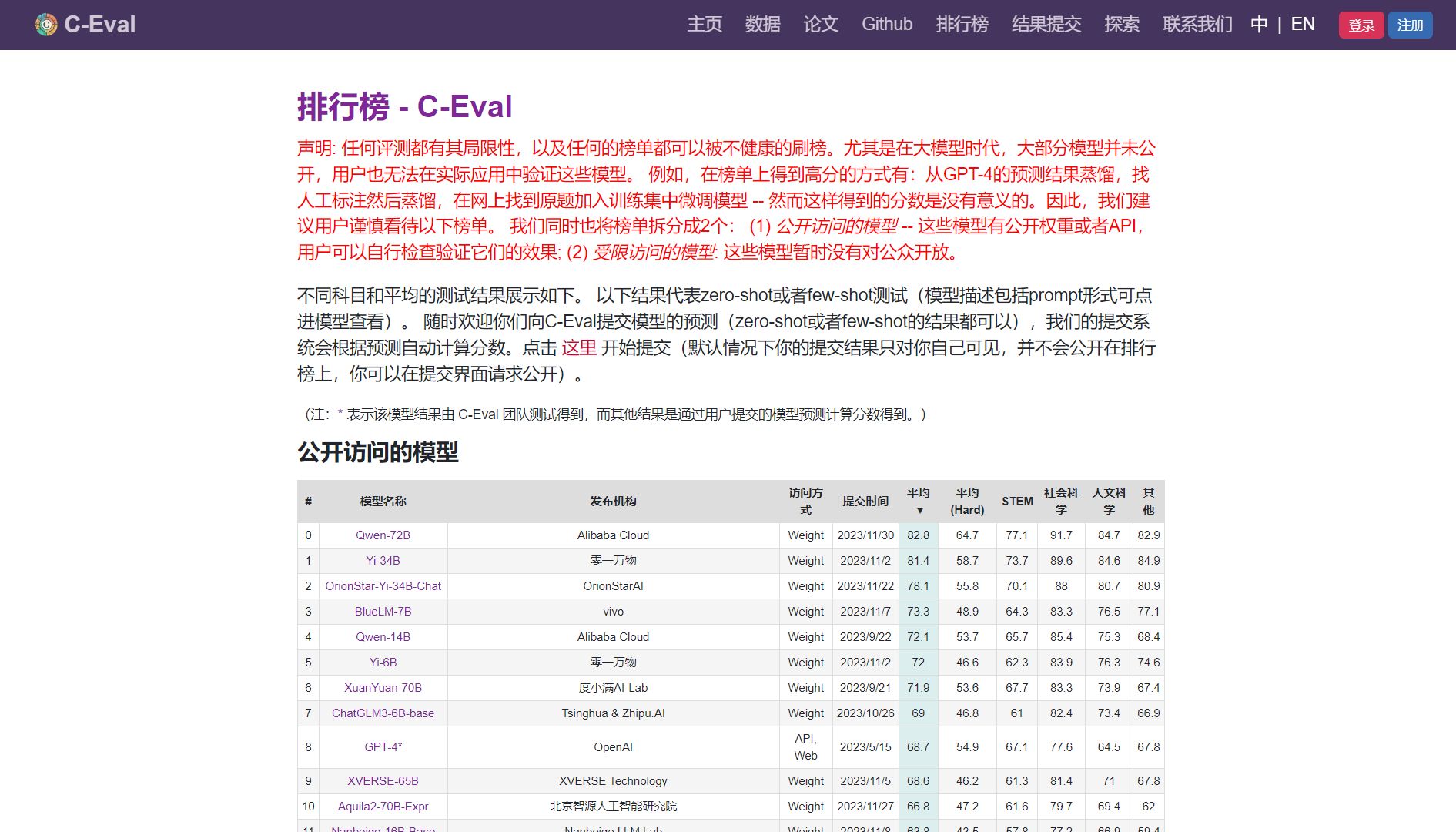The width and height of the screenshot is (1456, 832).
Task: Select the 64.7 hard average cell
Action: (x=967, y=535)
